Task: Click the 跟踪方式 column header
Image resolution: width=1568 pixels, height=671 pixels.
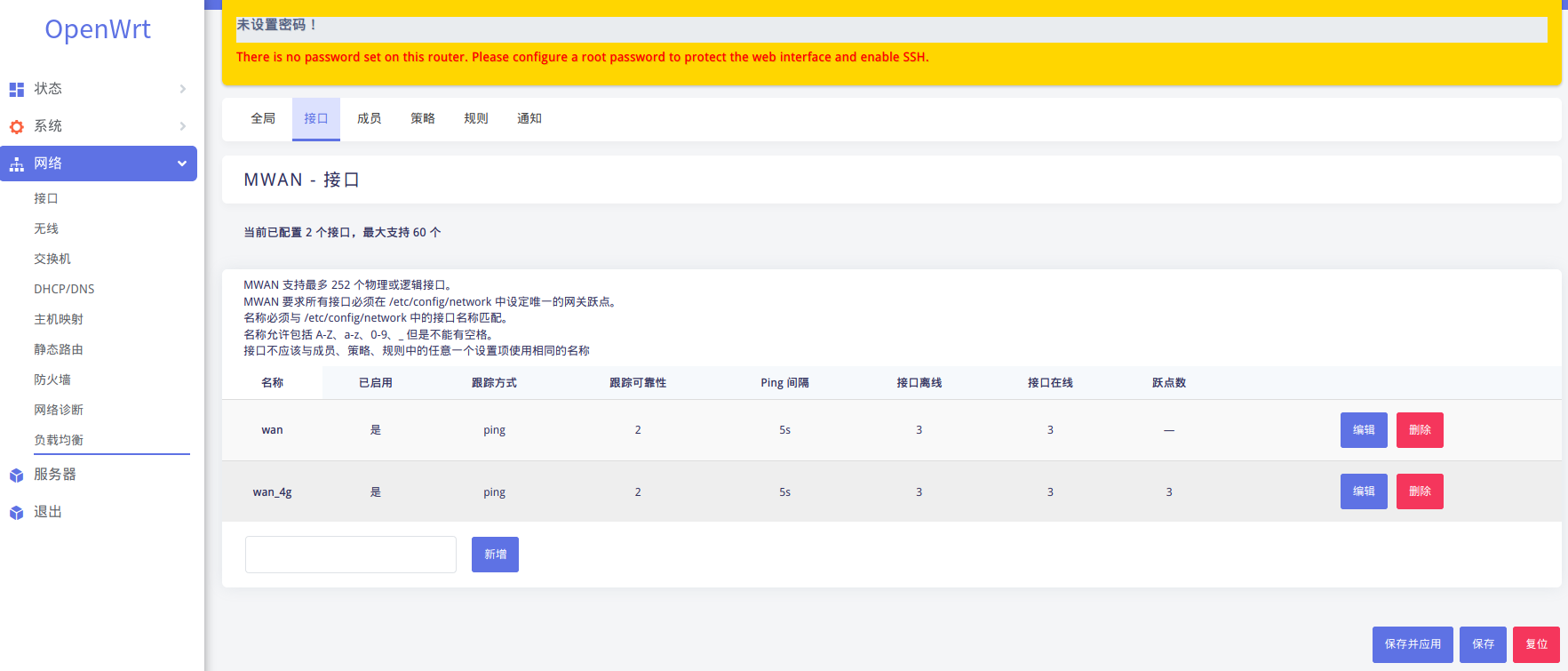Action: [x=494, y=383]
